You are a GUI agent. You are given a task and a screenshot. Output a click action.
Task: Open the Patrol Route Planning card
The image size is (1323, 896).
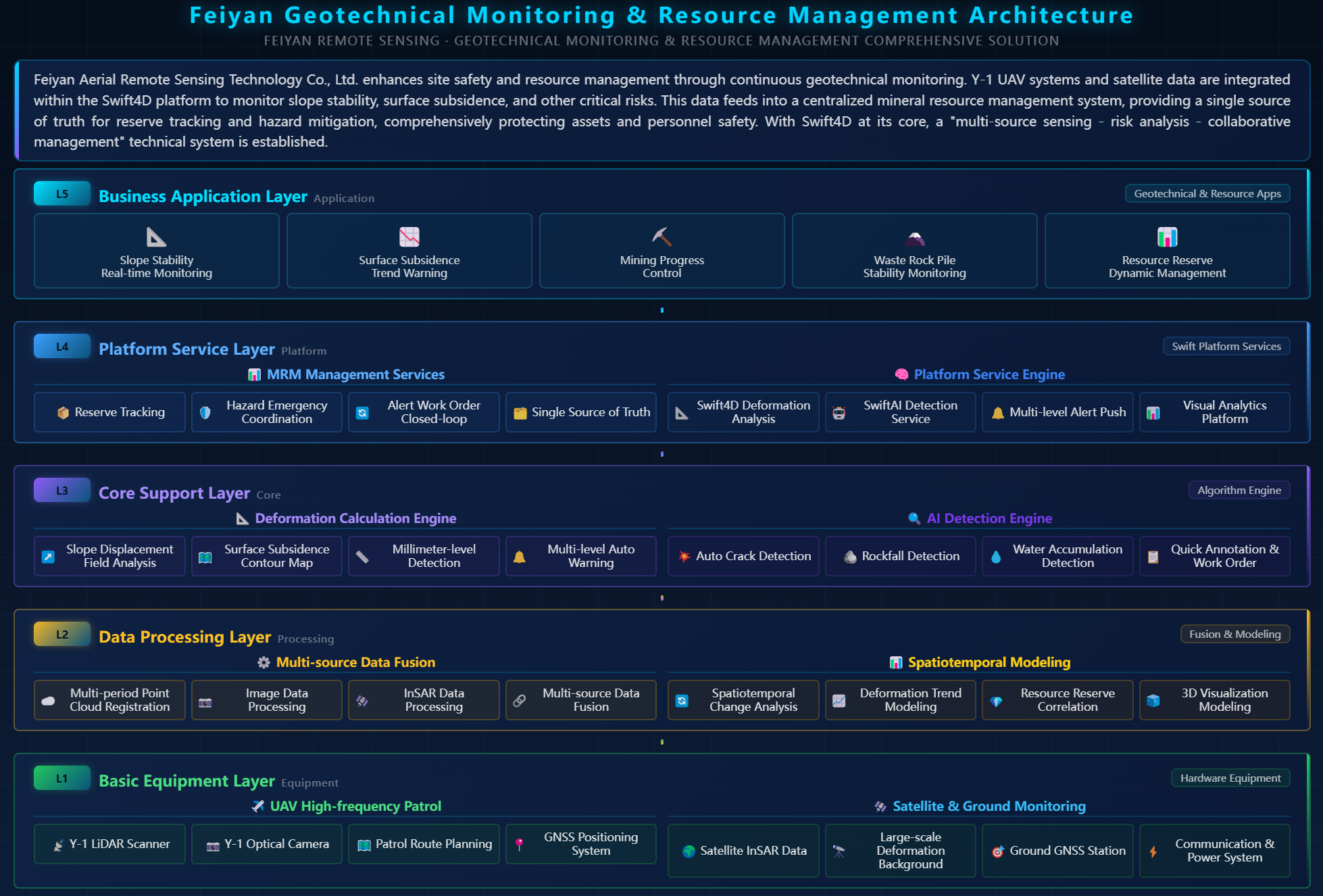(424, 844)
